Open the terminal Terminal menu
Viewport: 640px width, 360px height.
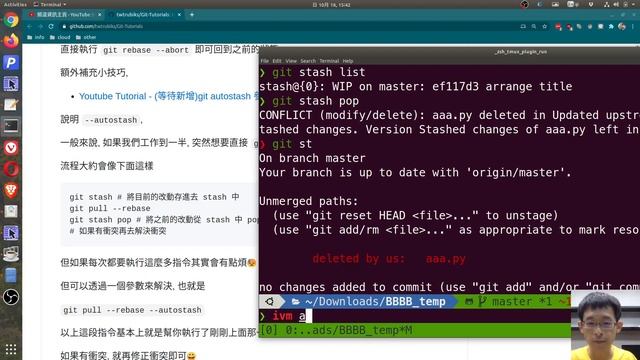click(329, 61)
